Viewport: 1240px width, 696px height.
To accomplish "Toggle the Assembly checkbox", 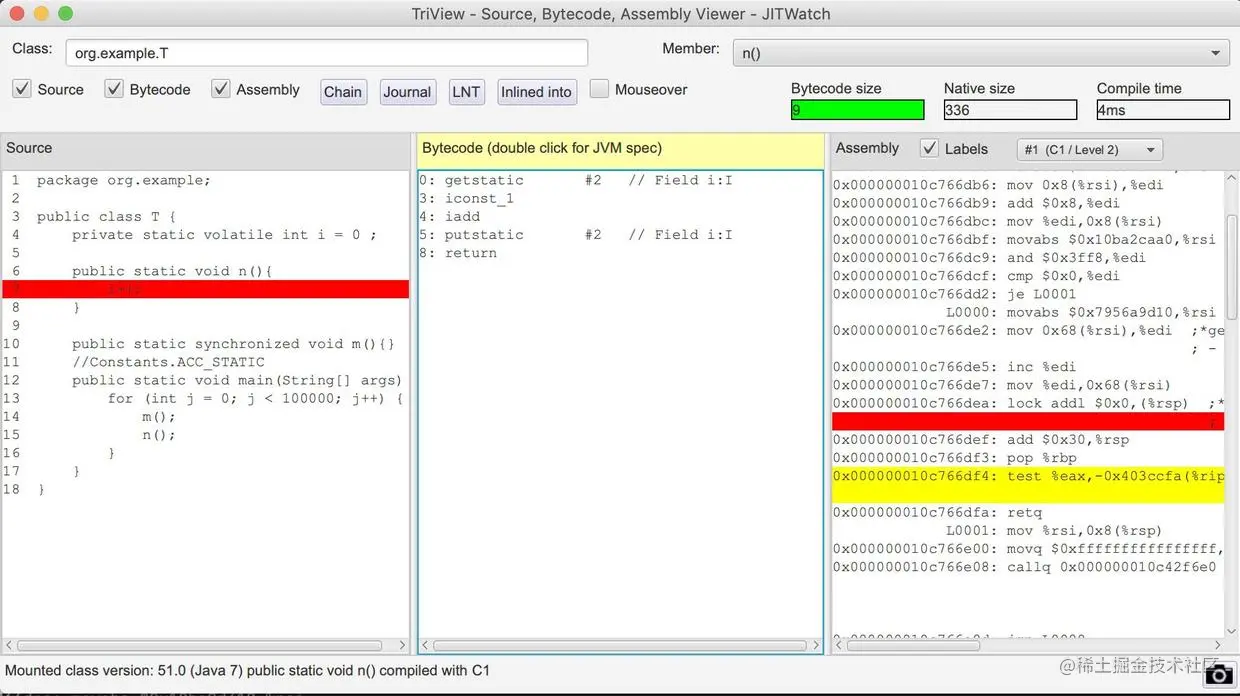I will coord(221,89).
